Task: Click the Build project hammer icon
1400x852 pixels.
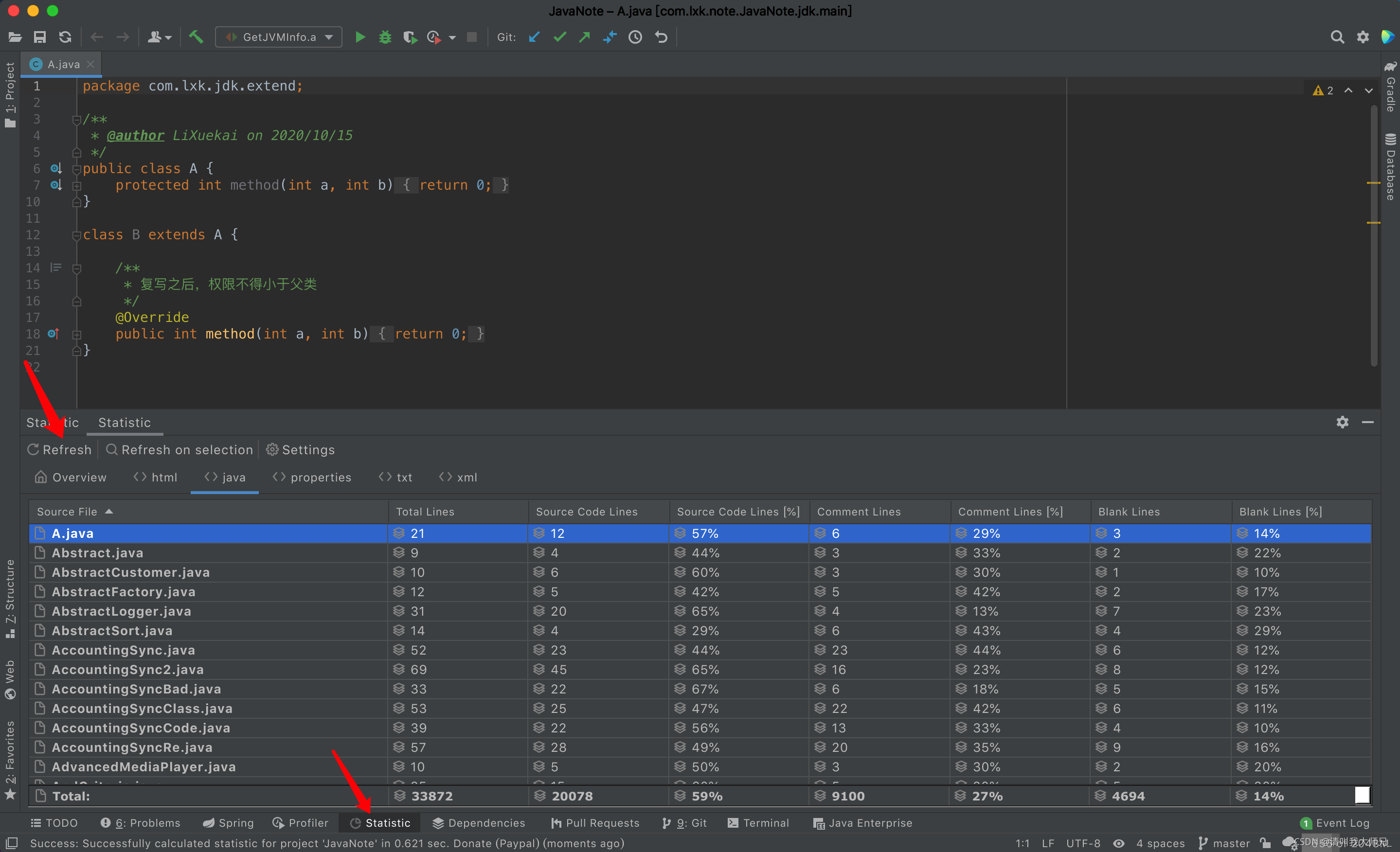Action: pos(196,37)
